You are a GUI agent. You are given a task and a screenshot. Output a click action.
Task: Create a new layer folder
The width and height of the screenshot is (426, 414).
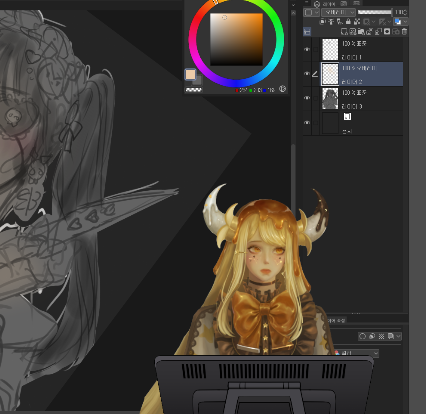[x=361, y=31]
